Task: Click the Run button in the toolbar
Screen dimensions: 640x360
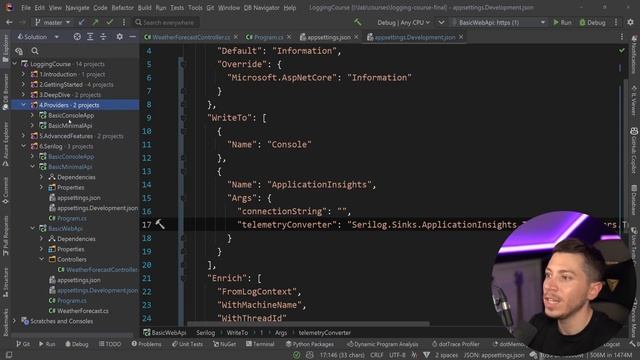Action: coord(562,22)
